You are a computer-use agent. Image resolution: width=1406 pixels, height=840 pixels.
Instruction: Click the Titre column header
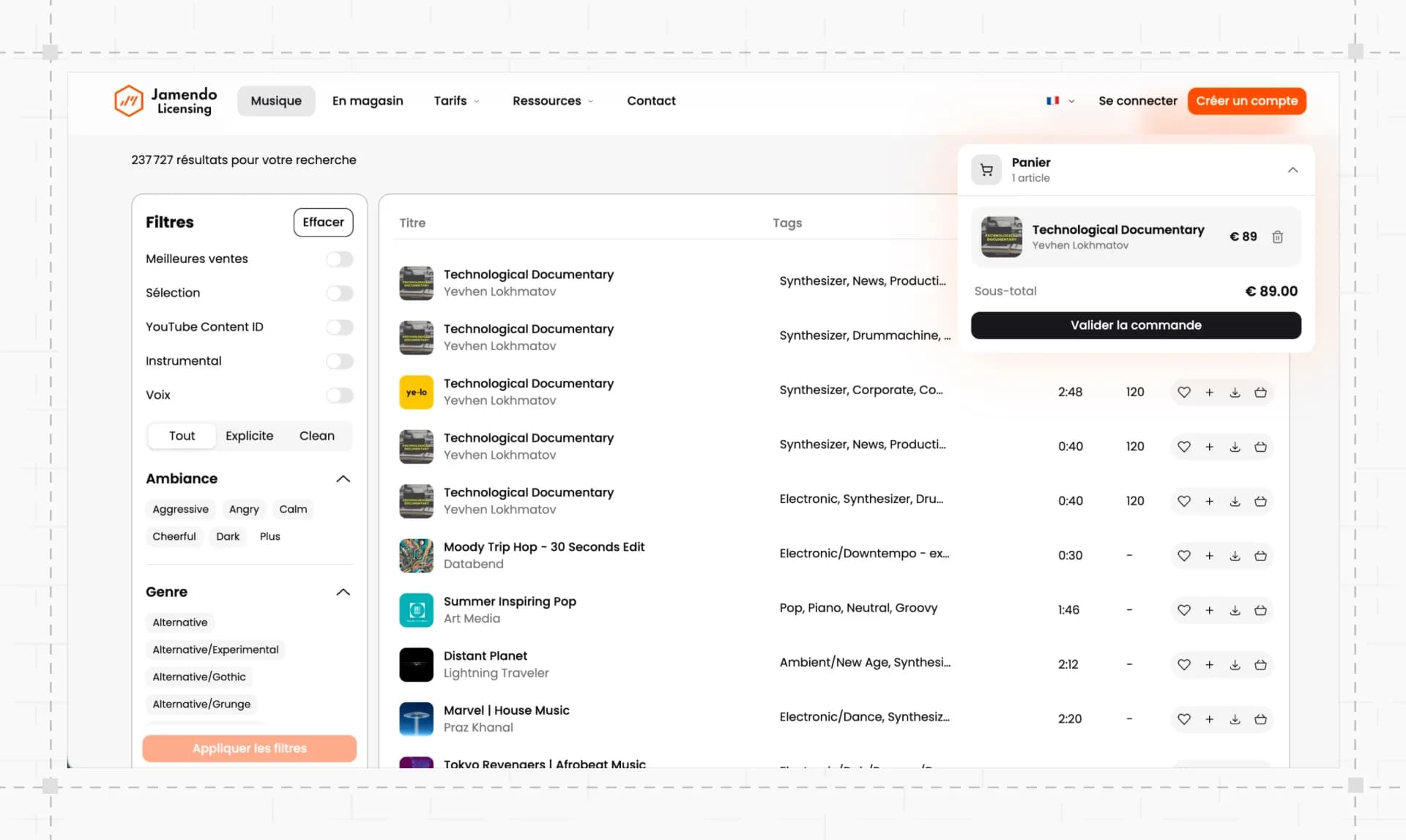coord(412,223)
